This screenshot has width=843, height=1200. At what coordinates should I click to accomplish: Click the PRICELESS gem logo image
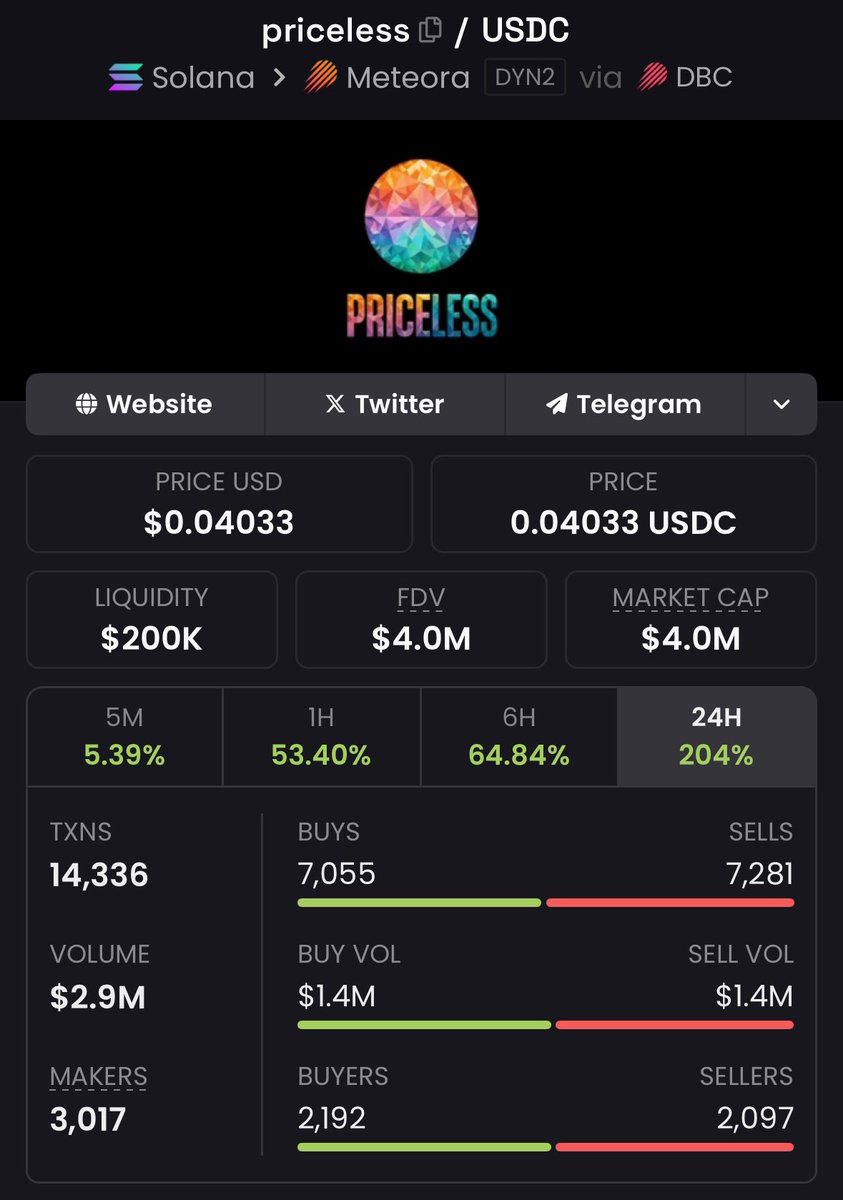[x=421, y=248]
